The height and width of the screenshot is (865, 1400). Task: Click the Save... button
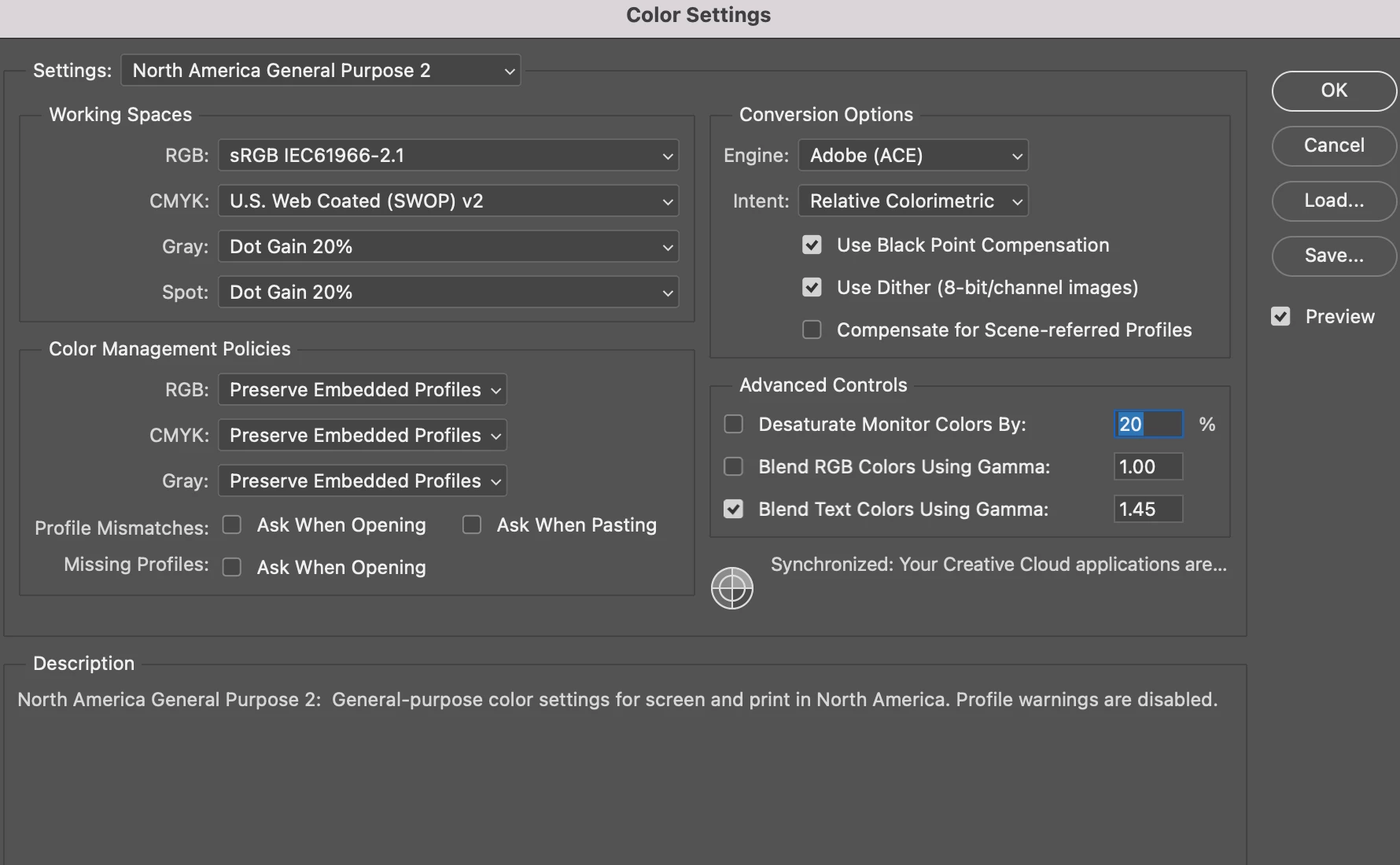pyautogui.click(x=1334, y=256)
